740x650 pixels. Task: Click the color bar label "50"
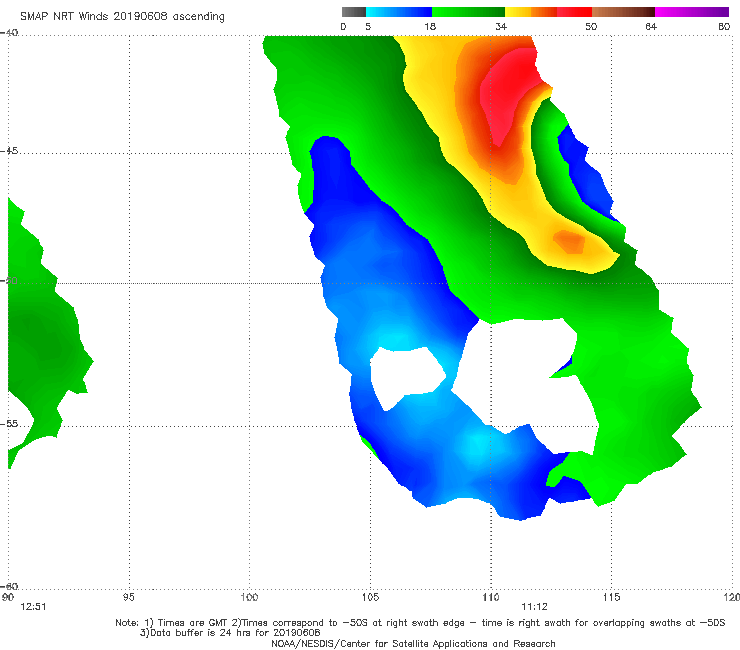(591, 26)
